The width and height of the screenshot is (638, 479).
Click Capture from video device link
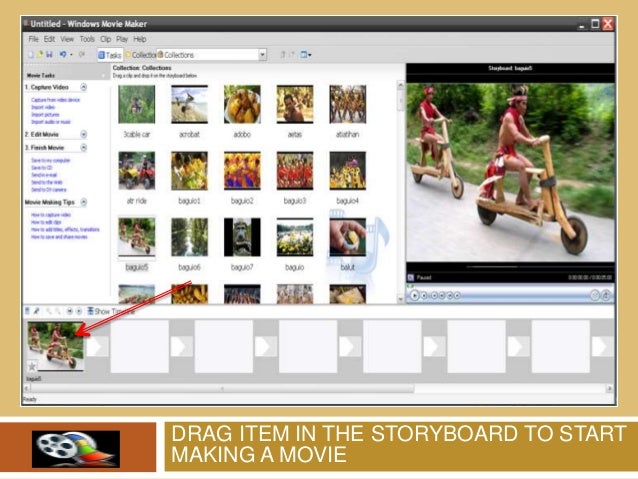point(55,100)
